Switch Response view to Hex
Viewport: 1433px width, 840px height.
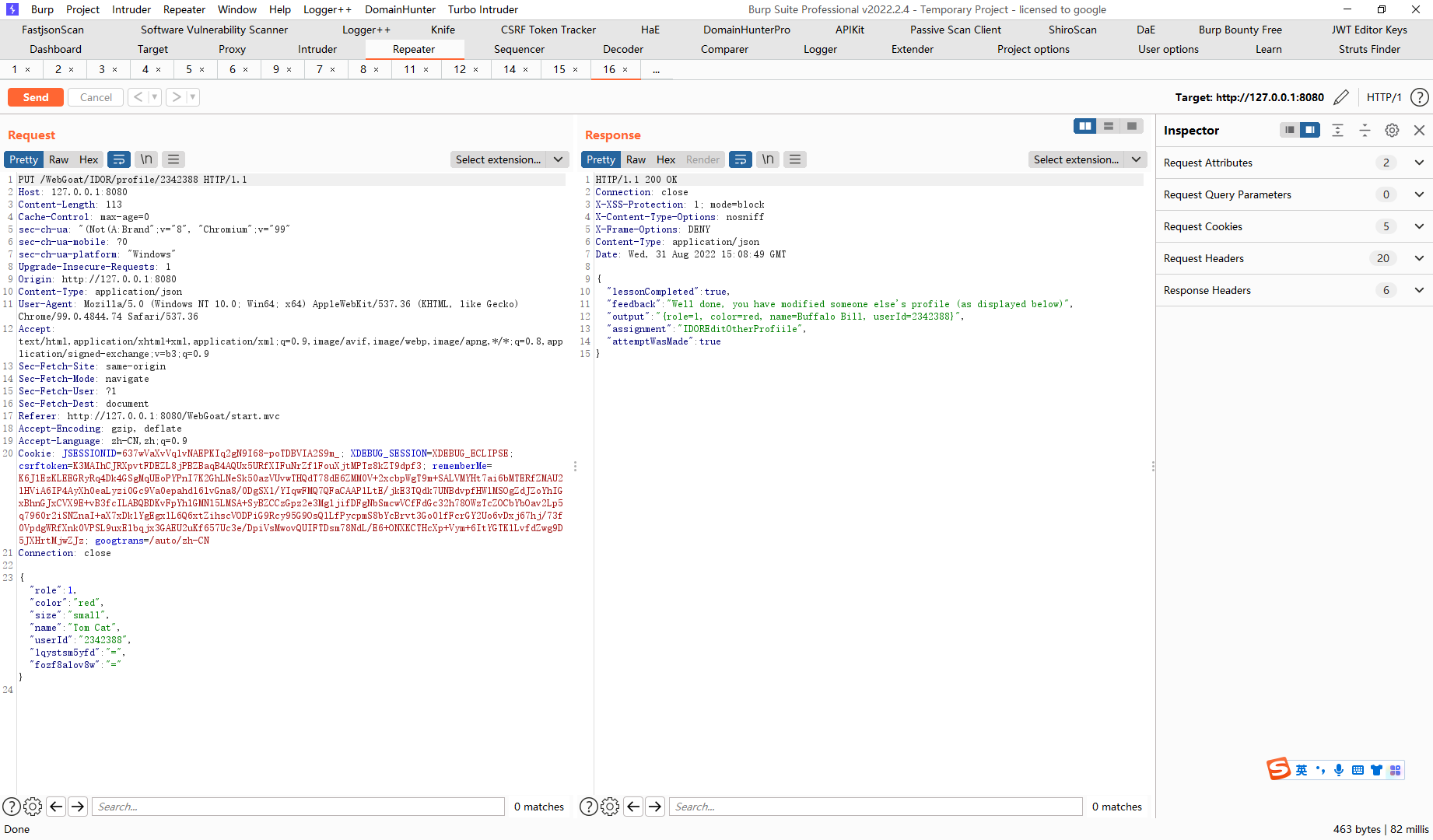(666, 159)
